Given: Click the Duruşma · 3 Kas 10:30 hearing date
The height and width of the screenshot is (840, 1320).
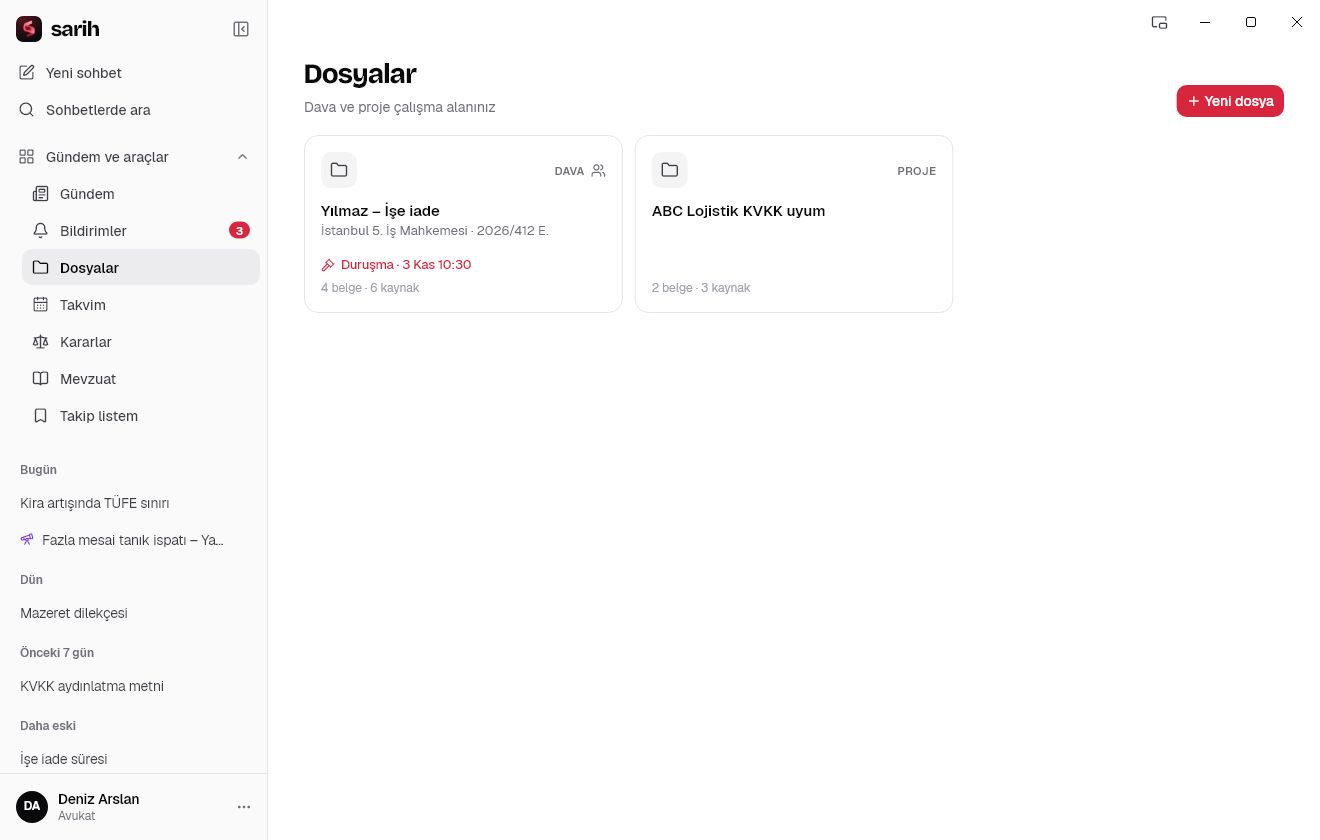Looking at the screenshot, I should pyautogui.click(x=406, y=265).
